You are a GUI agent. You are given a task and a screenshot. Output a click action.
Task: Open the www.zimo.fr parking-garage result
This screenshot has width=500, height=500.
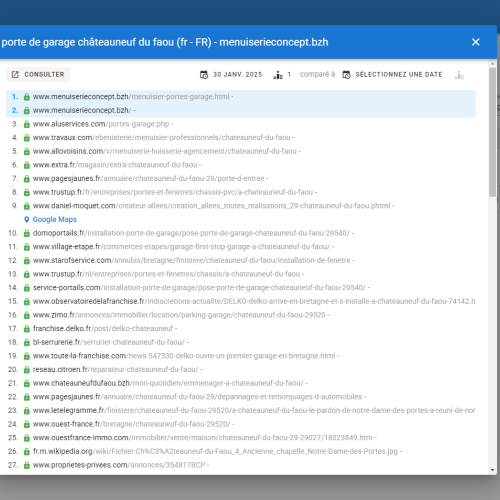(x=179, y=315)
